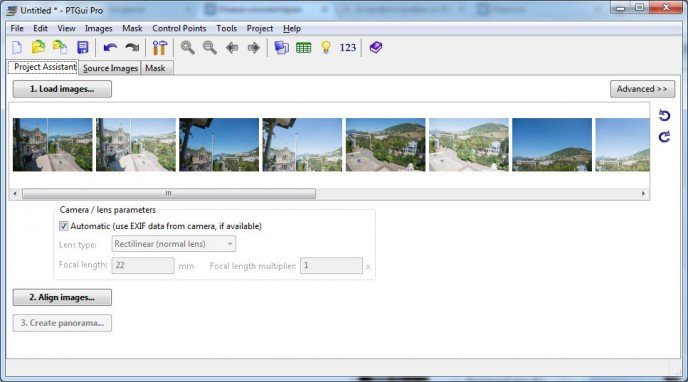688x382 pixels.
Task: Switch to the Source Images tab
Action: point(111,68)
